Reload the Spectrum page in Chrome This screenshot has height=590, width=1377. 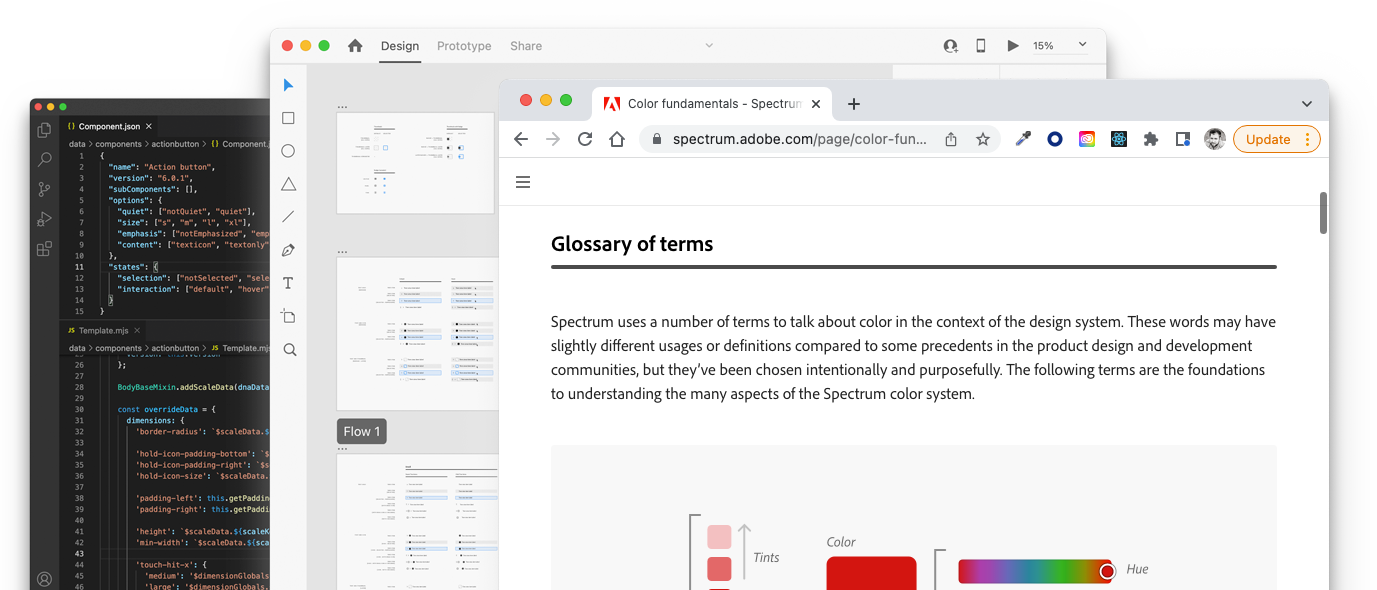tap(585, 139)
